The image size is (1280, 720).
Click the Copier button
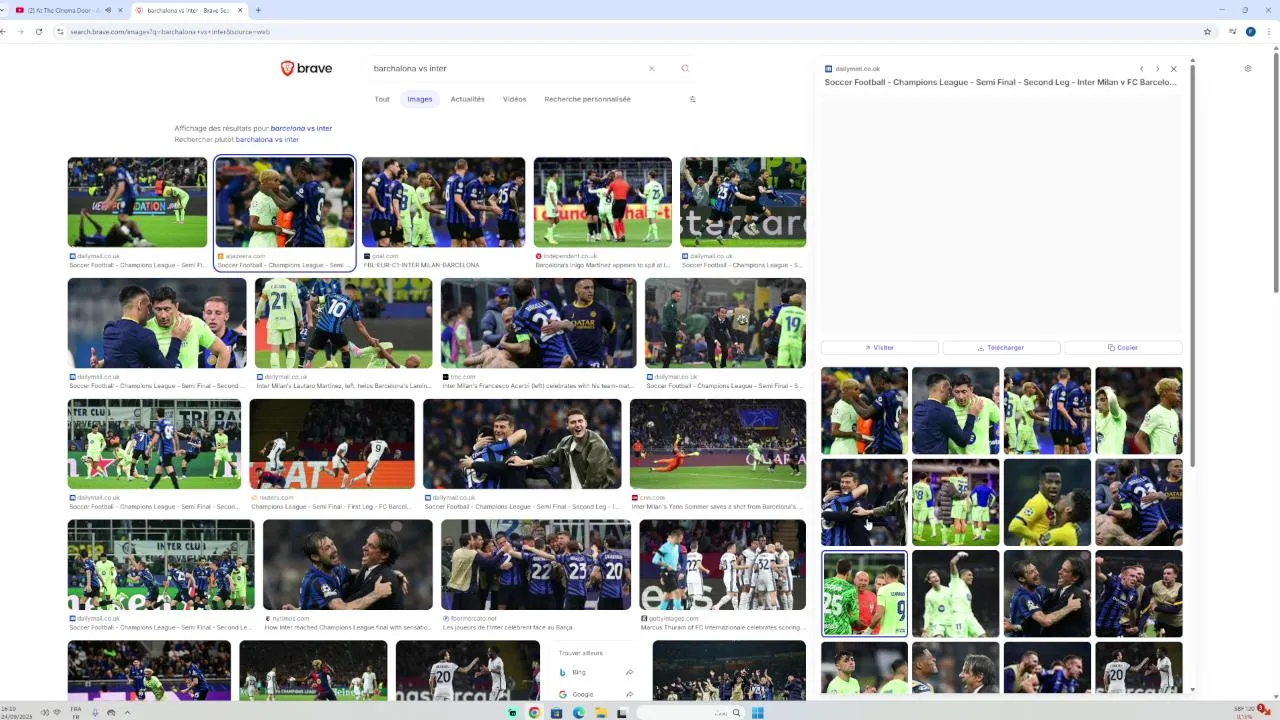(1123, 348)
